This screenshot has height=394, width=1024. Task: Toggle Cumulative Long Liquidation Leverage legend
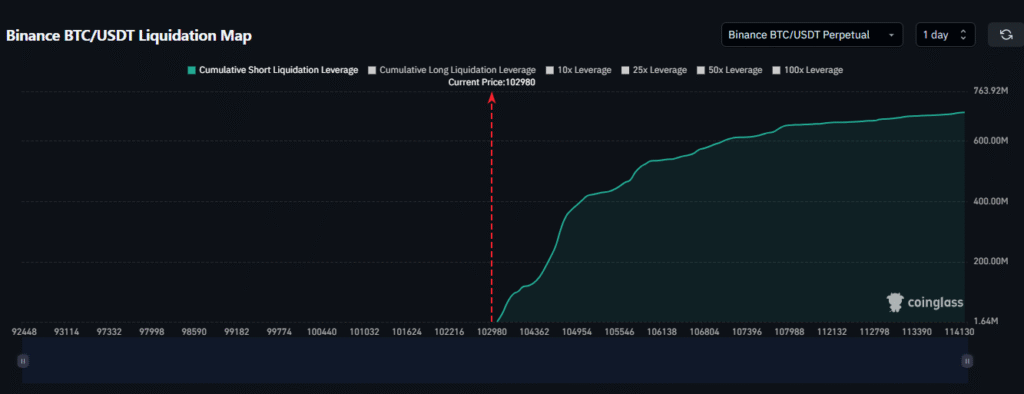pos(452,70)
